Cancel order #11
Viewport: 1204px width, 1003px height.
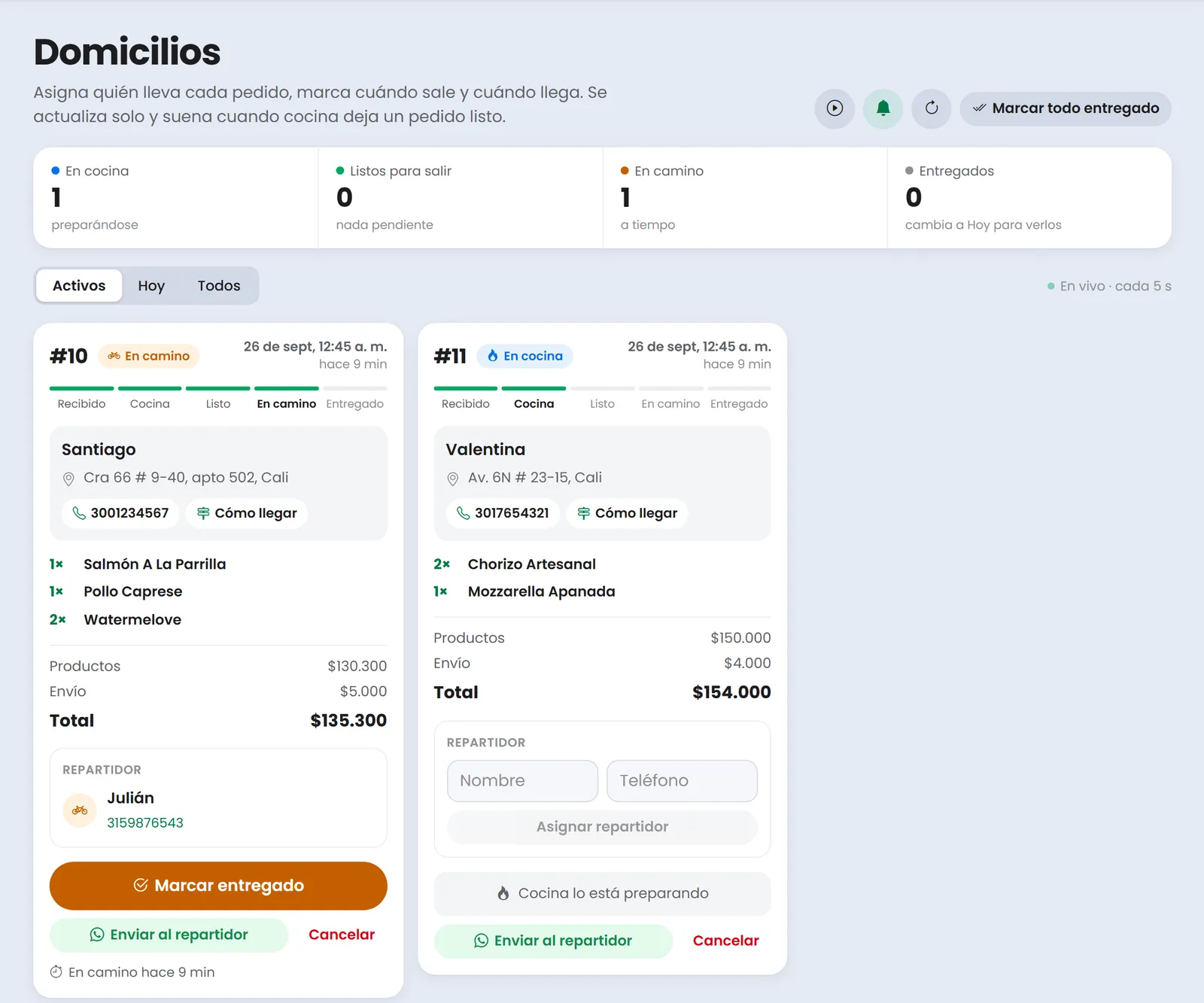[726, 941]
